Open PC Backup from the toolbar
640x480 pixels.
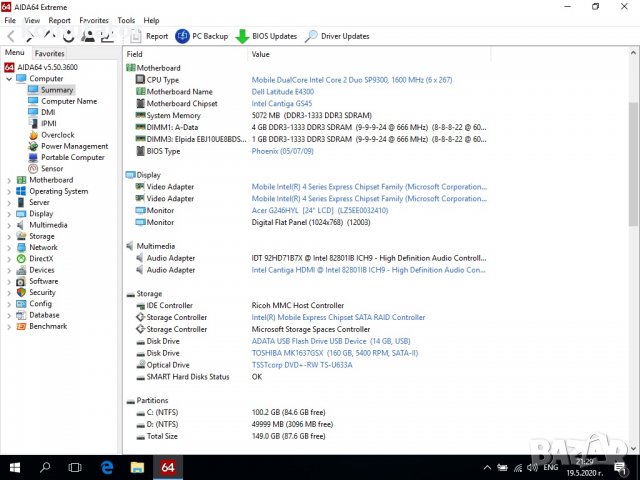click(202, 36)
